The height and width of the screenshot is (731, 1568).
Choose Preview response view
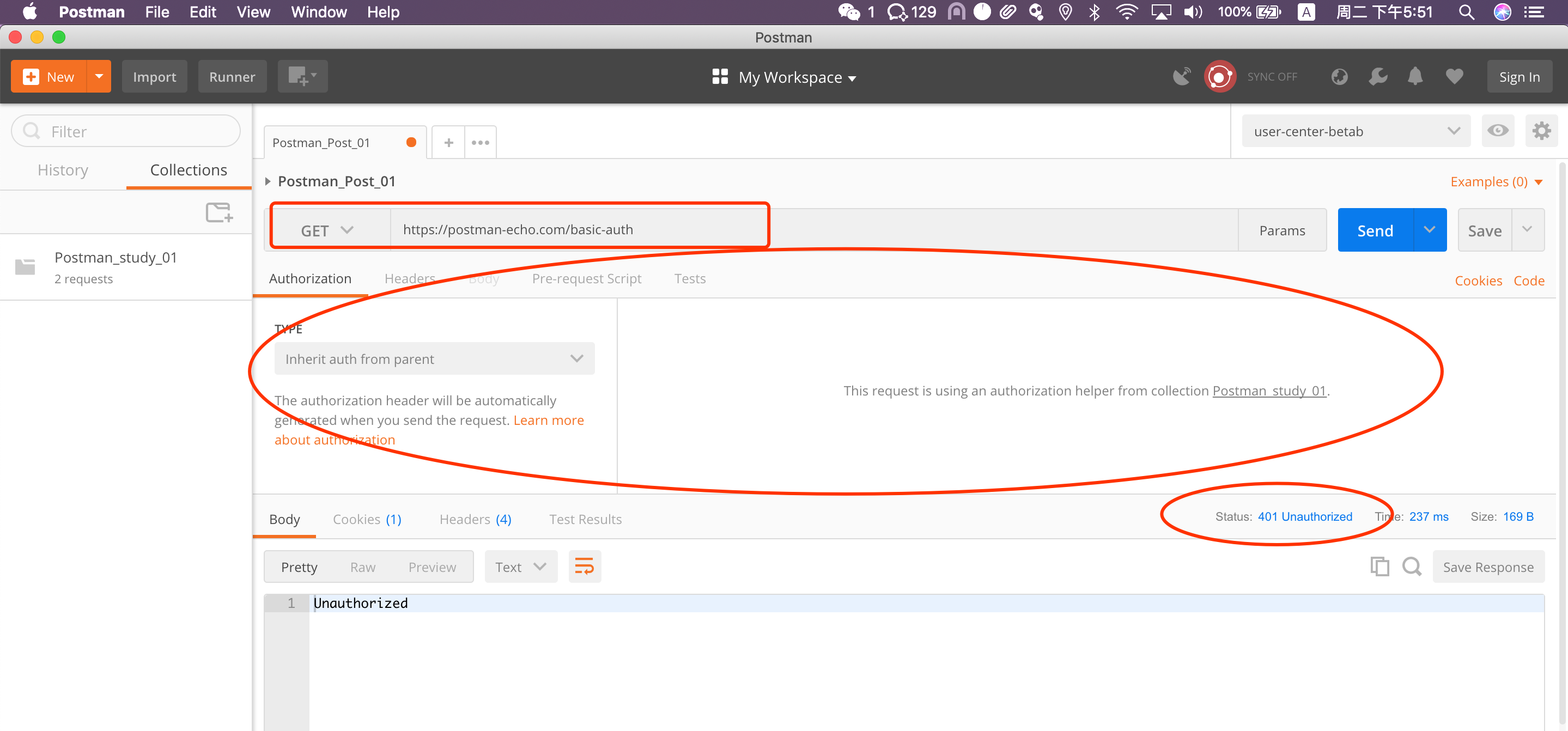(x=432, y=566)
